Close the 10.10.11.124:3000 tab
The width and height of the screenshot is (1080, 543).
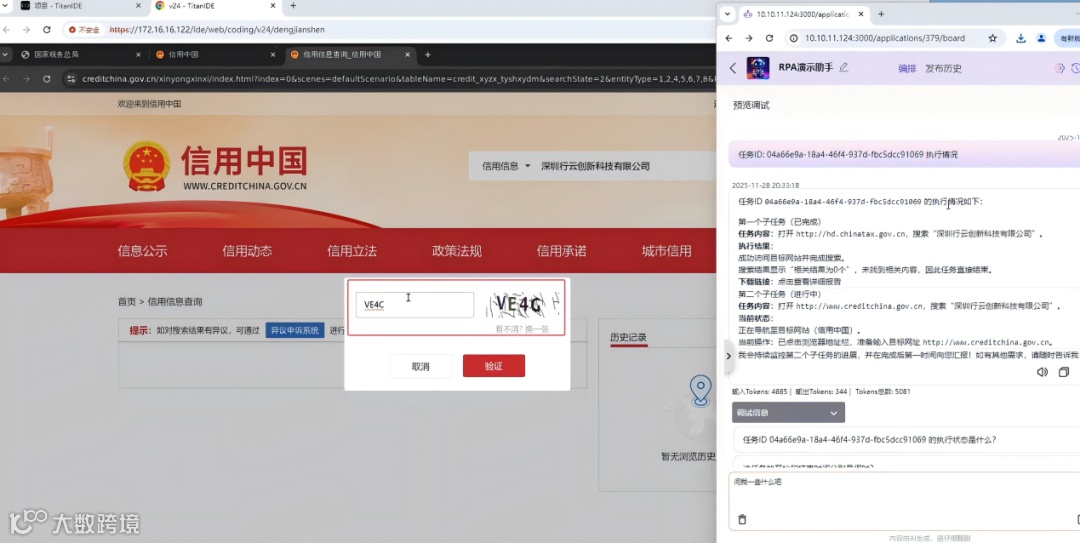[x=861, y=14]
